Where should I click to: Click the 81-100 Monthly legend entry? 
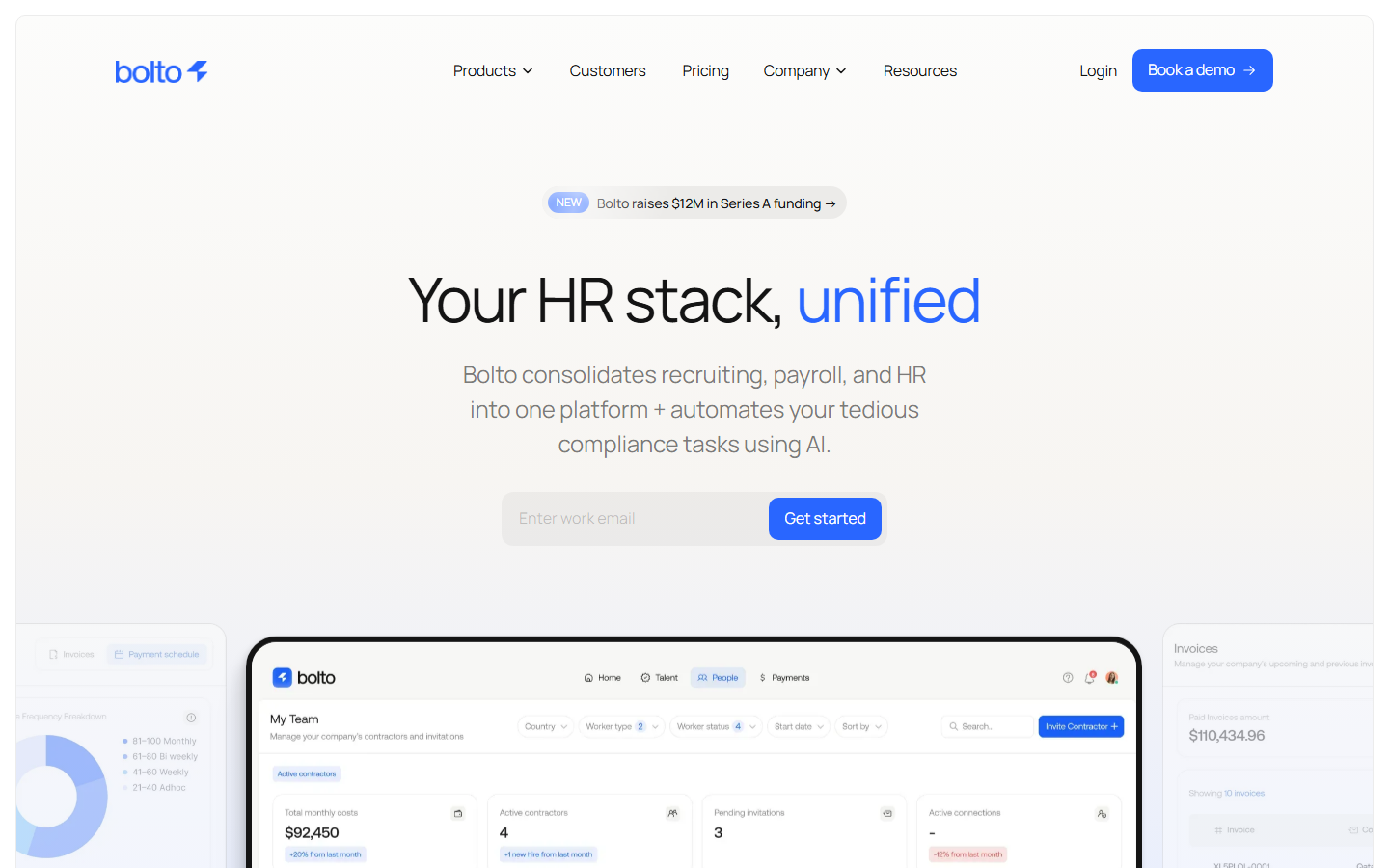[x=159, y=742]
